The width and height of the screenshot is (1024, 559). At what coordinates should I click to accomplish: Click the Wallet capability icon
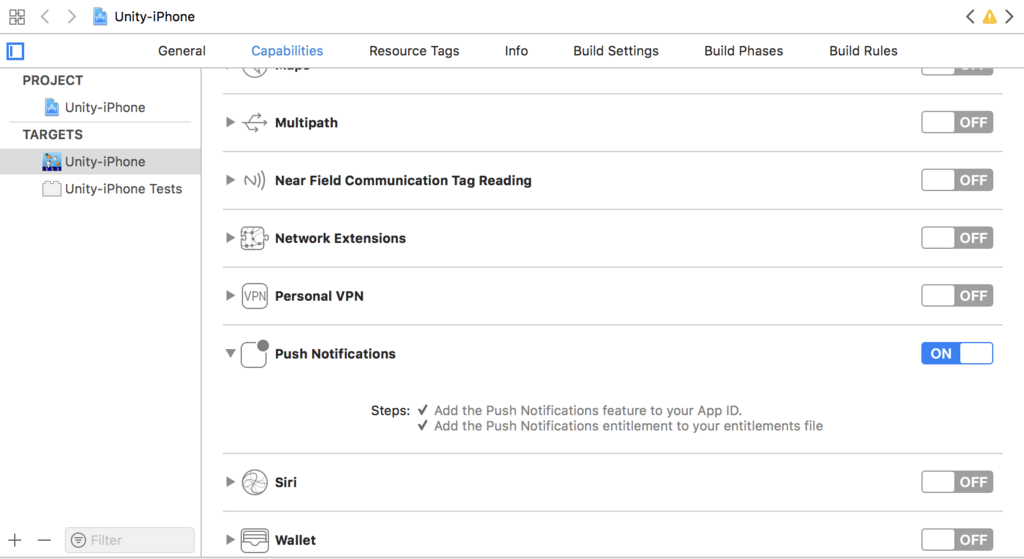255,540
